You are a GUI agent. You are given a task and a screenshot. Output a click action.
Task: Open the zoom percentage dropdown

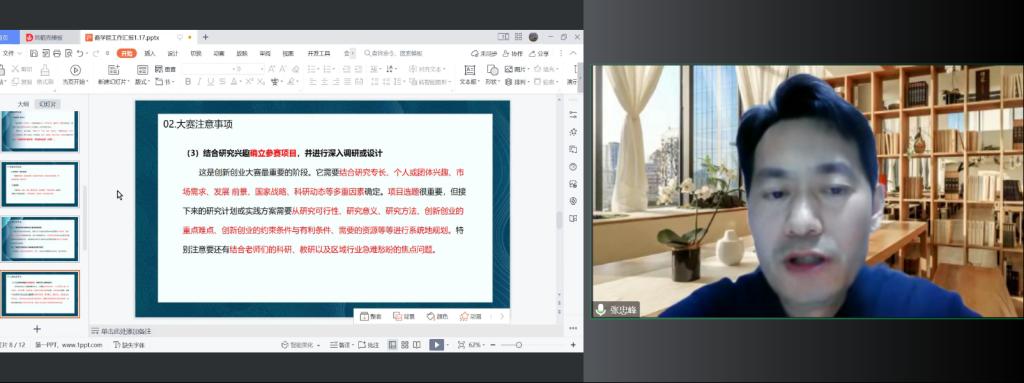[477, 344]
